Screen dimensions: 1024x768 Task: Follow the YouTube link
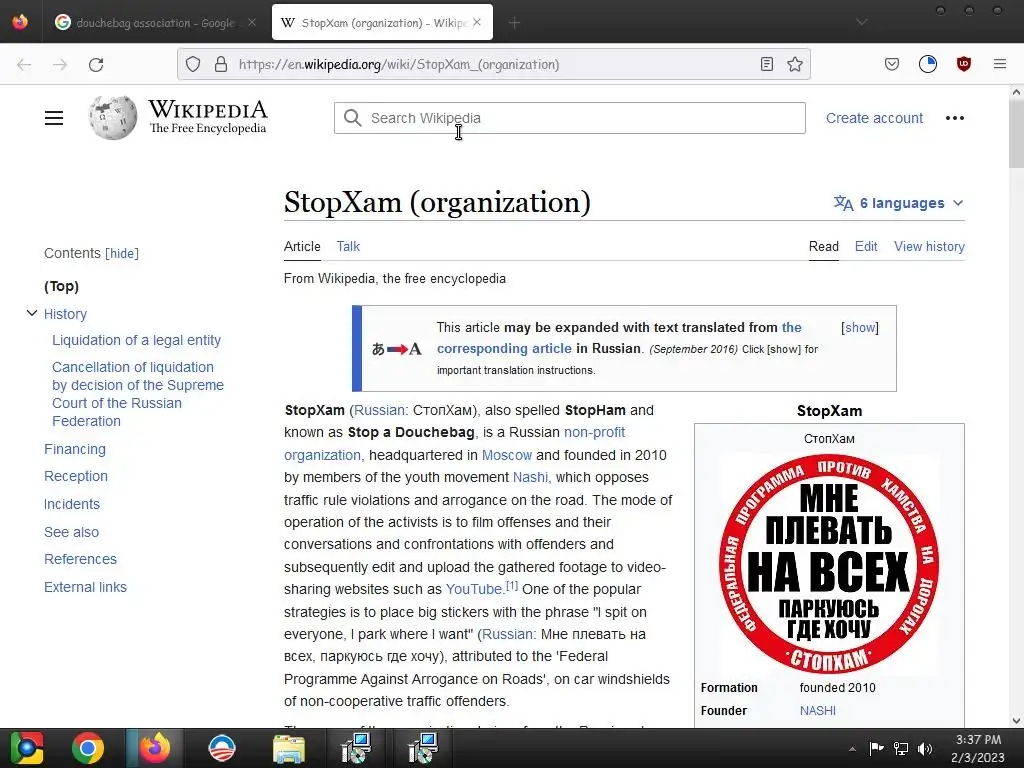(473, 589)
